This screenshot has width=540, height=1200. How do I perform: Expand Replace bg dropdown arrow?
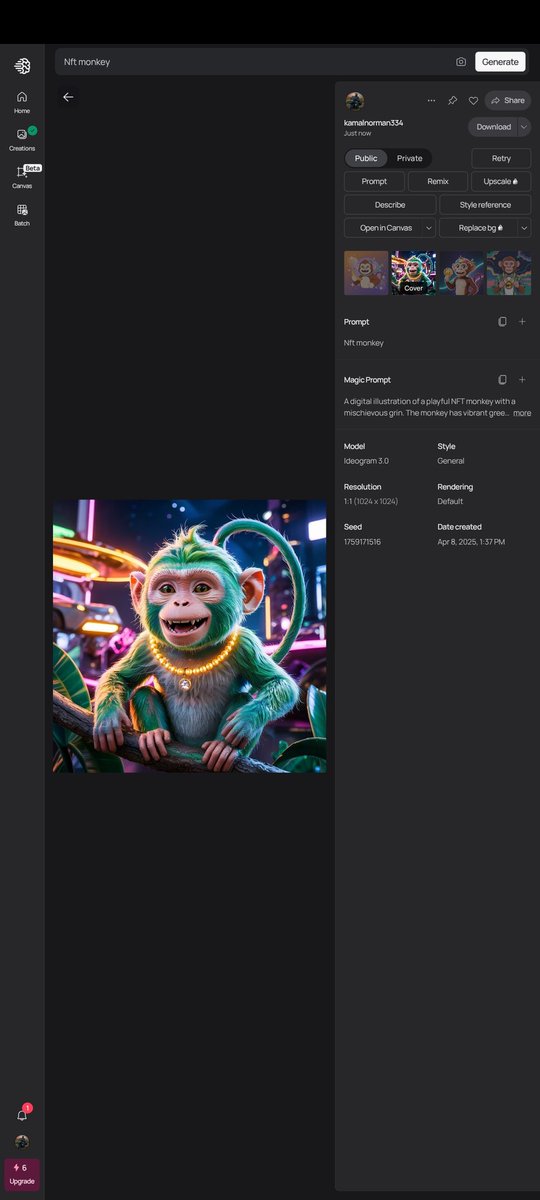pyautogui.click(x=524, y=228)
